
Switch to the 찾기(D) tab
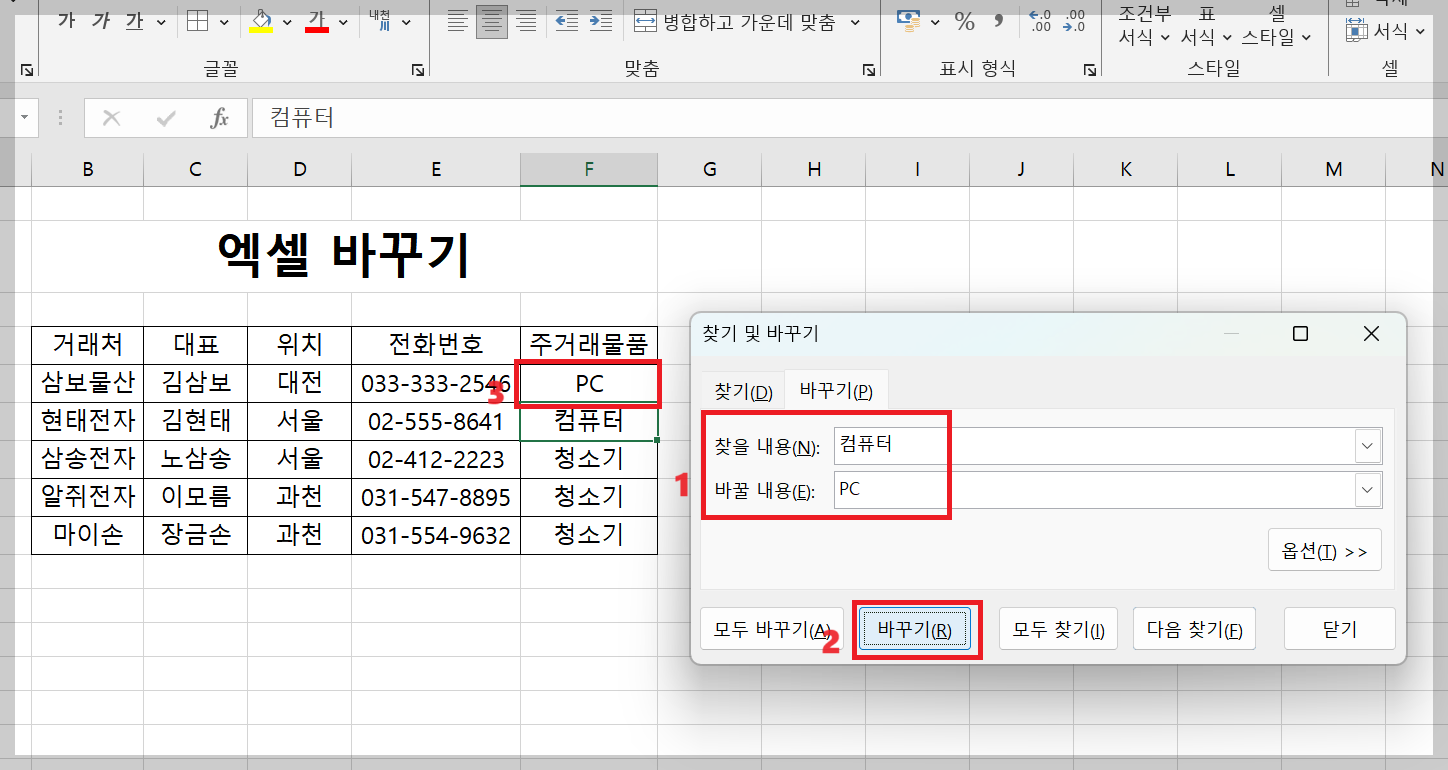tap(742, 390)
